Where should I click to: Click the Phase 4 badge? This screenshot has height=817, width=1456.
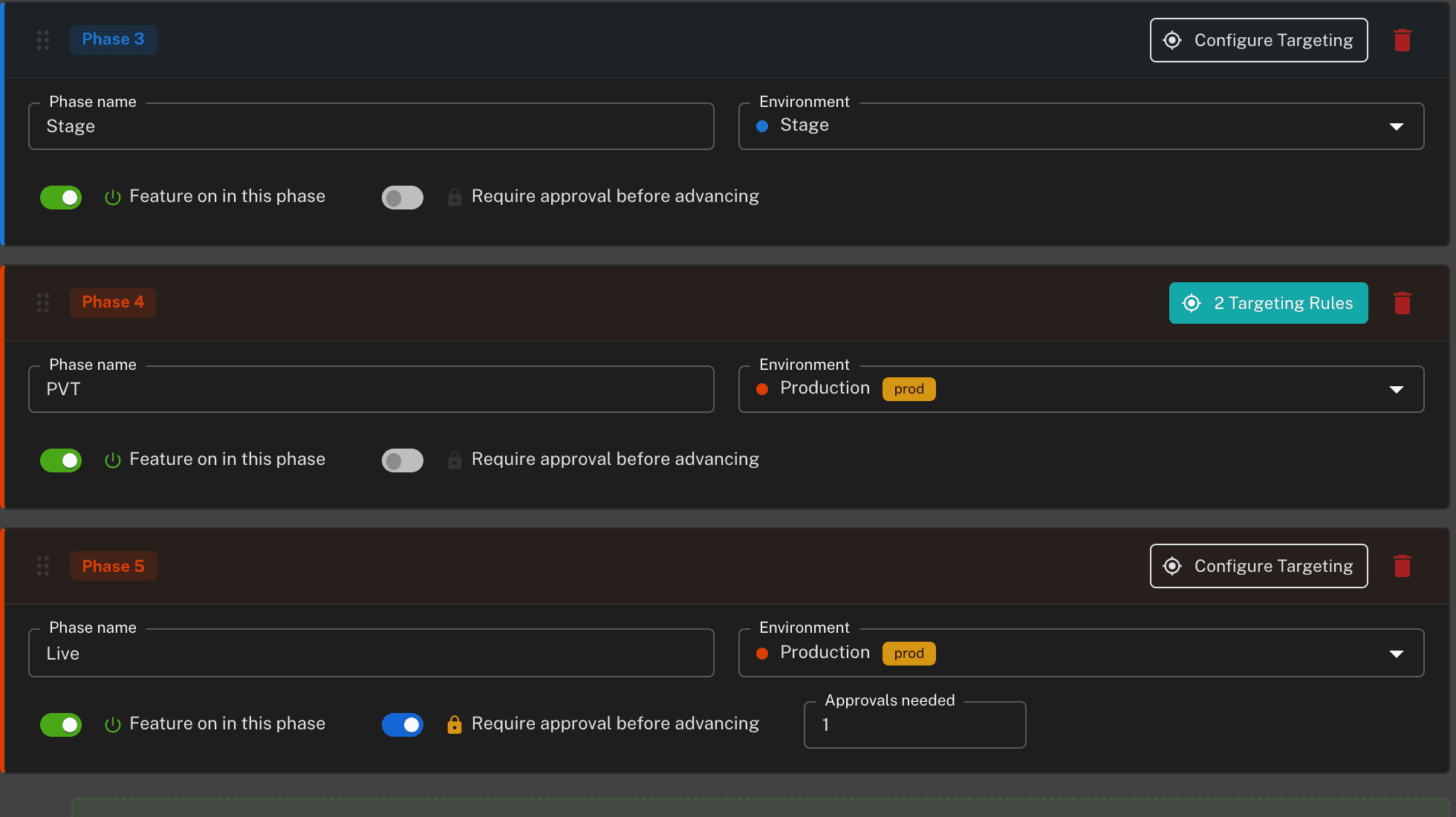(113, 302)
